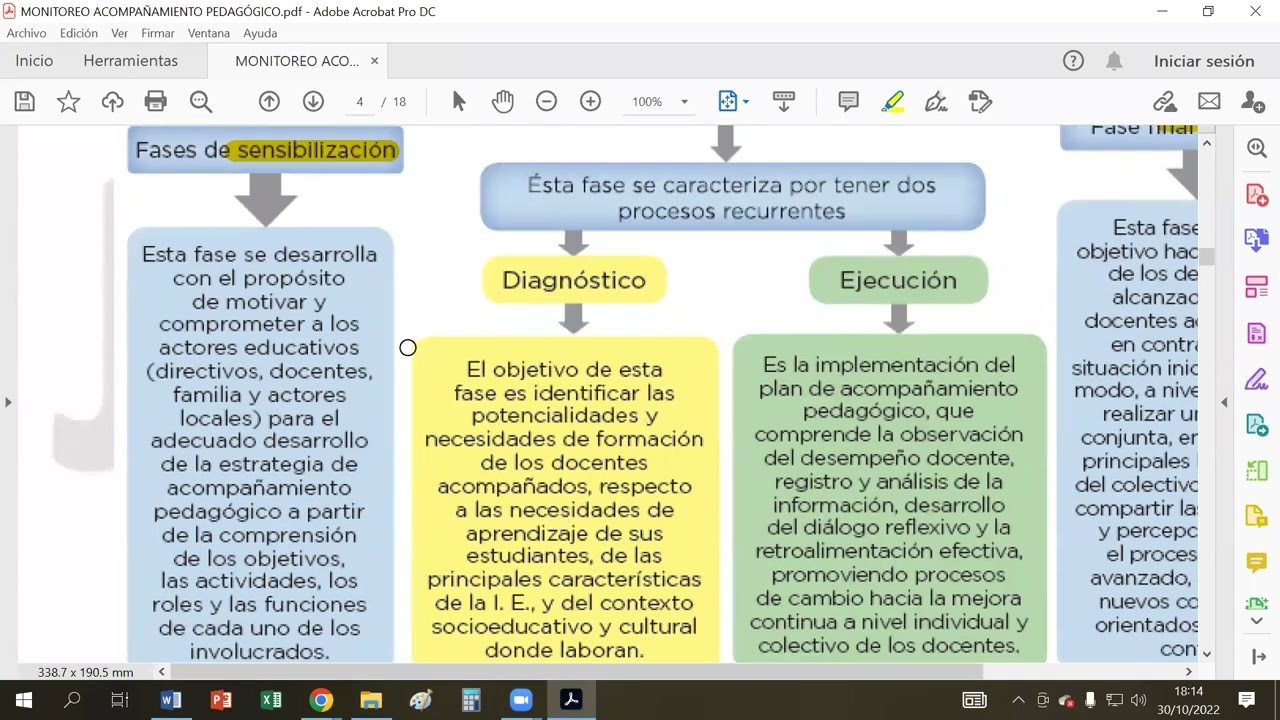Open Organize pages tool in right panel
1280x720 pixels.
(x=1257, y=287)
